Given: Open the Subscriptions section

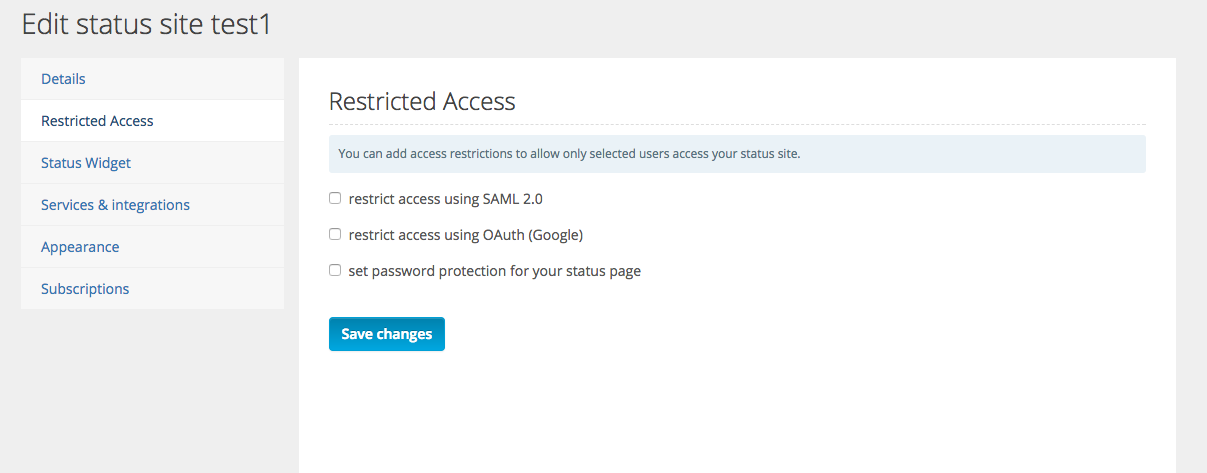Looking at the screenshot, I should 152,289.
